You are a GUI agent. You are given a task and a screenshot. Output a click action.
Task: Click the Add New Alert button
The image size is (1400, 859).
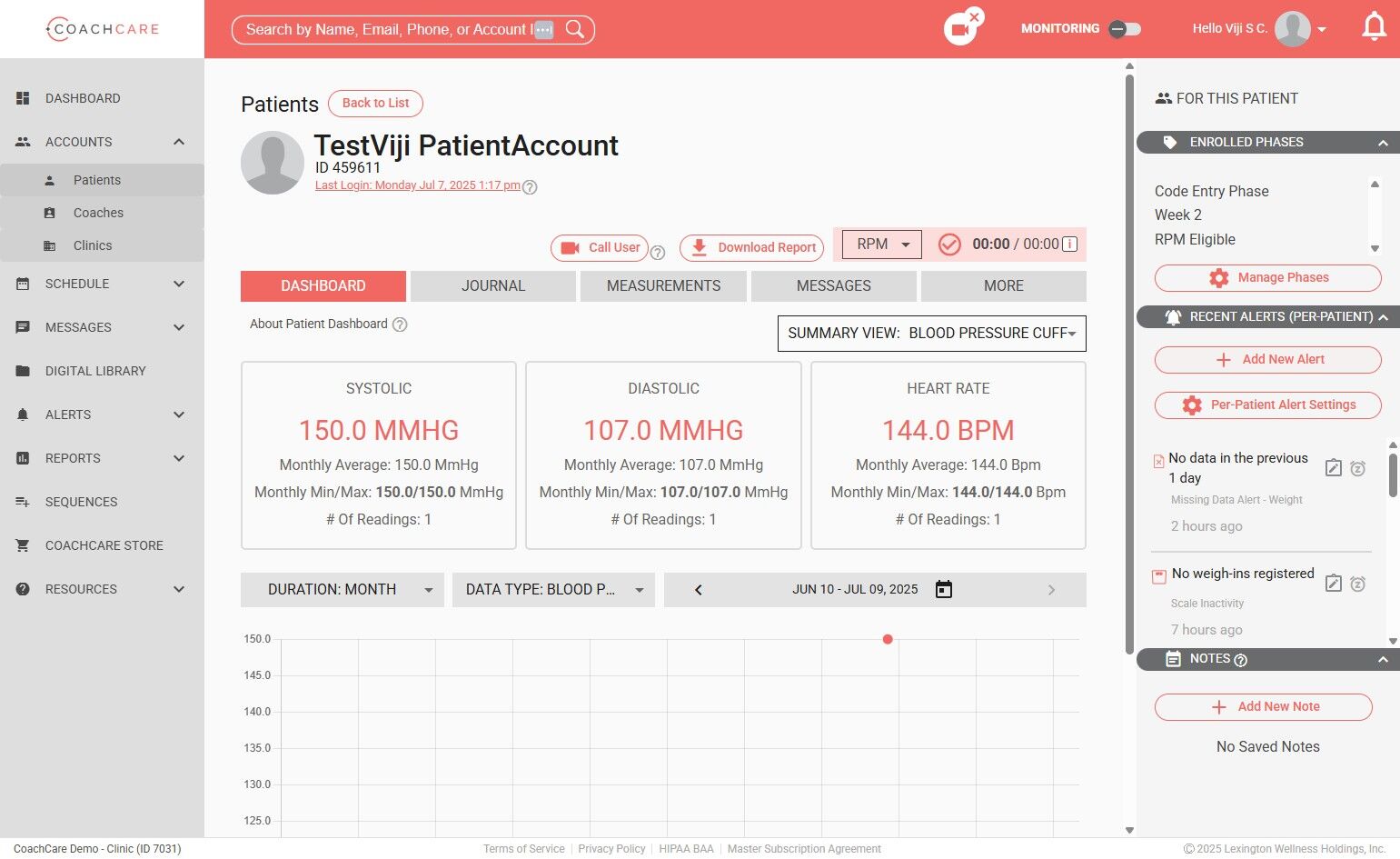pos(1268,360)
